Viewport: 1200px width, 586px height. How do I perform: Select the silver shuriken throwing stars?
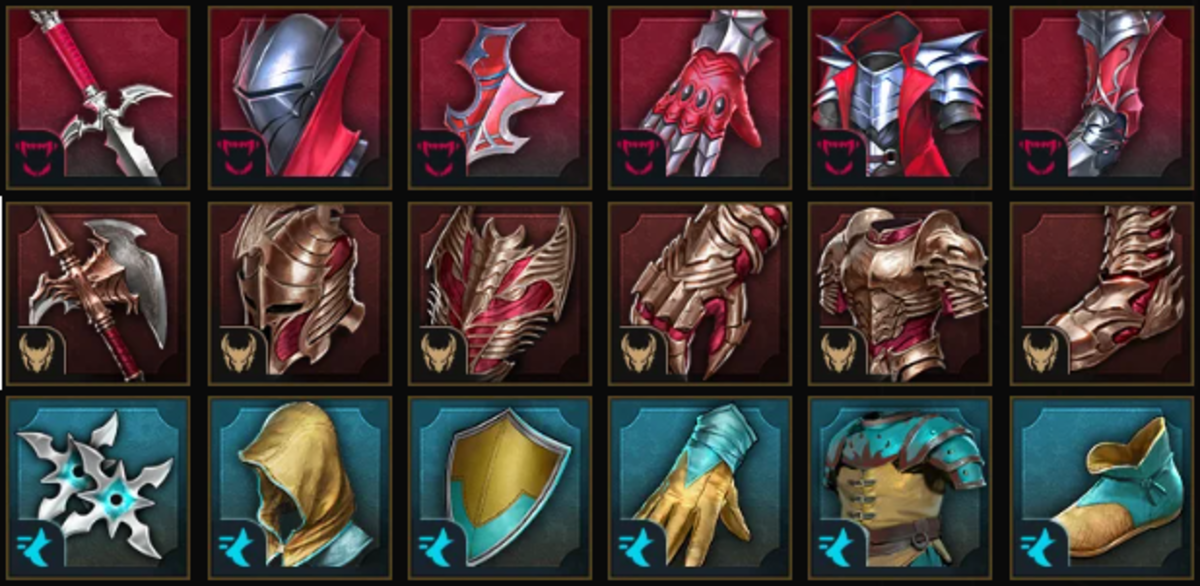99,488
